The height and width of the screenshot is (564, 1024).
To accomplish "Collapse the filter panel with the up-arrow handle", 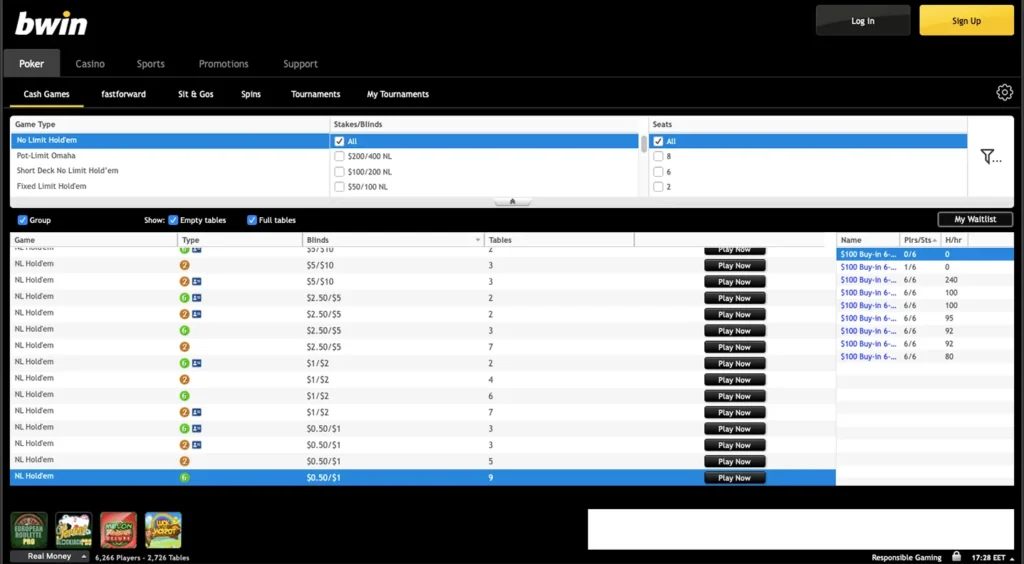I will (513, 202).
